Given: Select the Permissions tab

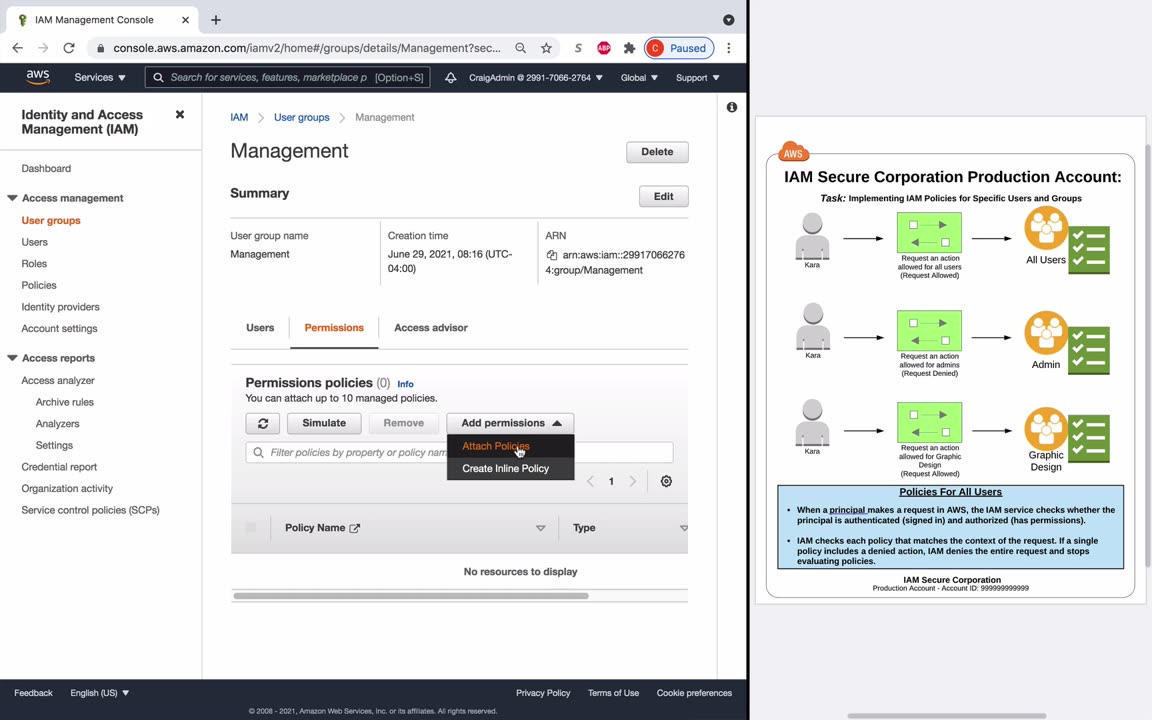Looking at the screenshot, I should point(334,328).
